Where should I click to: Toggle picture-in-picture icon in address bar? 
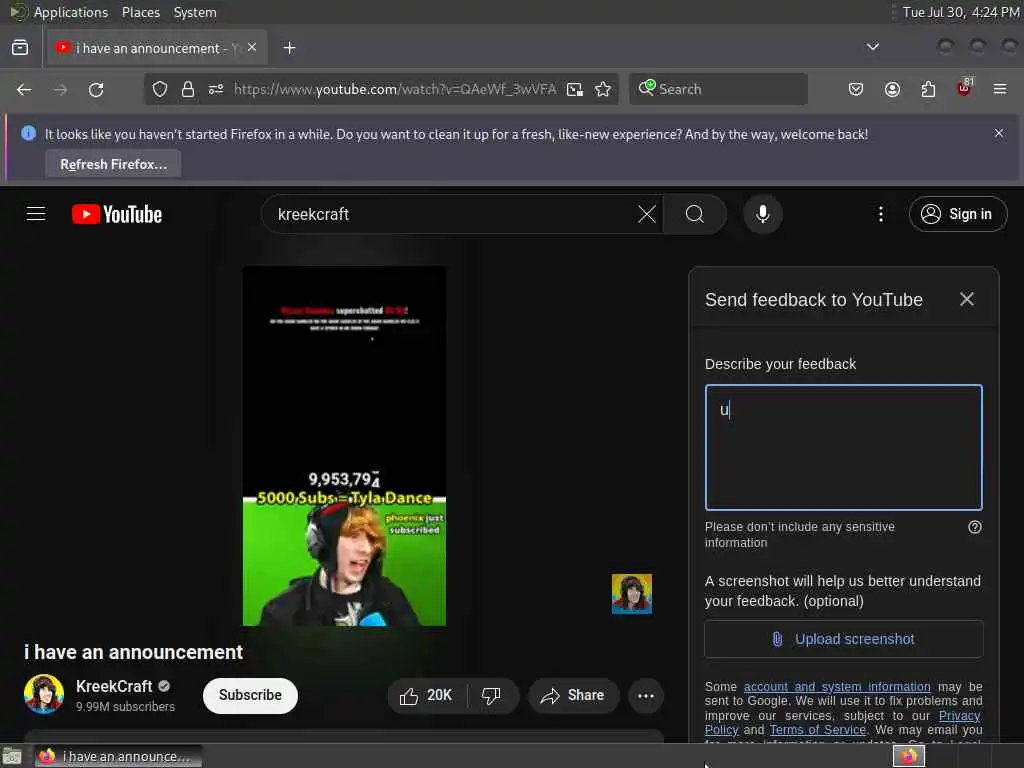coord(575,89)
